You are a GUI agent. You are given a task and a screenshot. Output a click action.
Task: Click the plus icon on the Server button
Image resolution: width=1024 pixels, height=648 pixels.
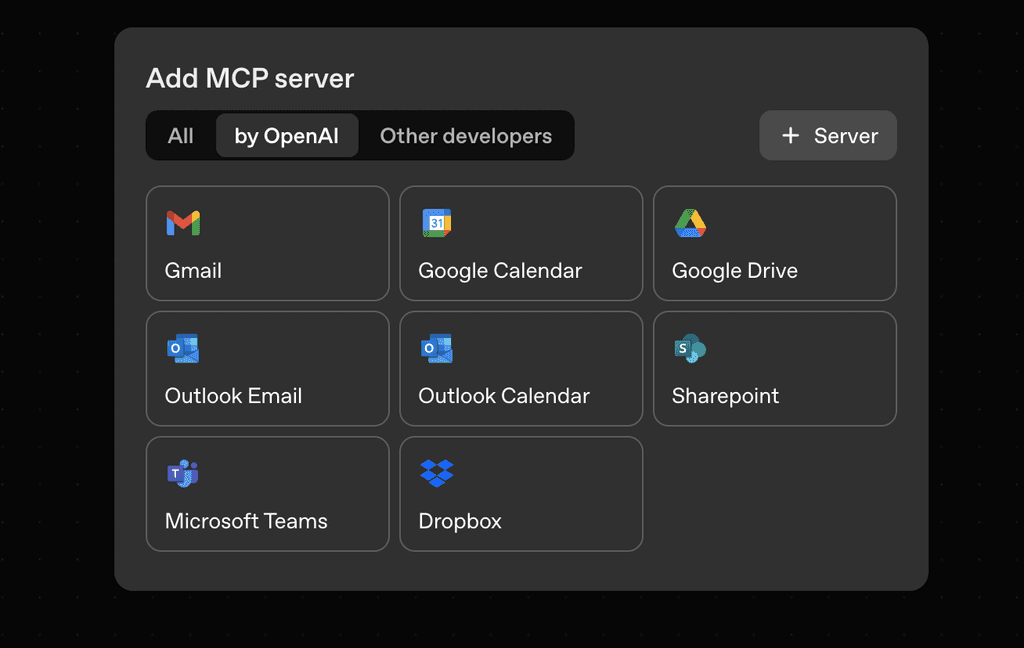coord(791,135)
